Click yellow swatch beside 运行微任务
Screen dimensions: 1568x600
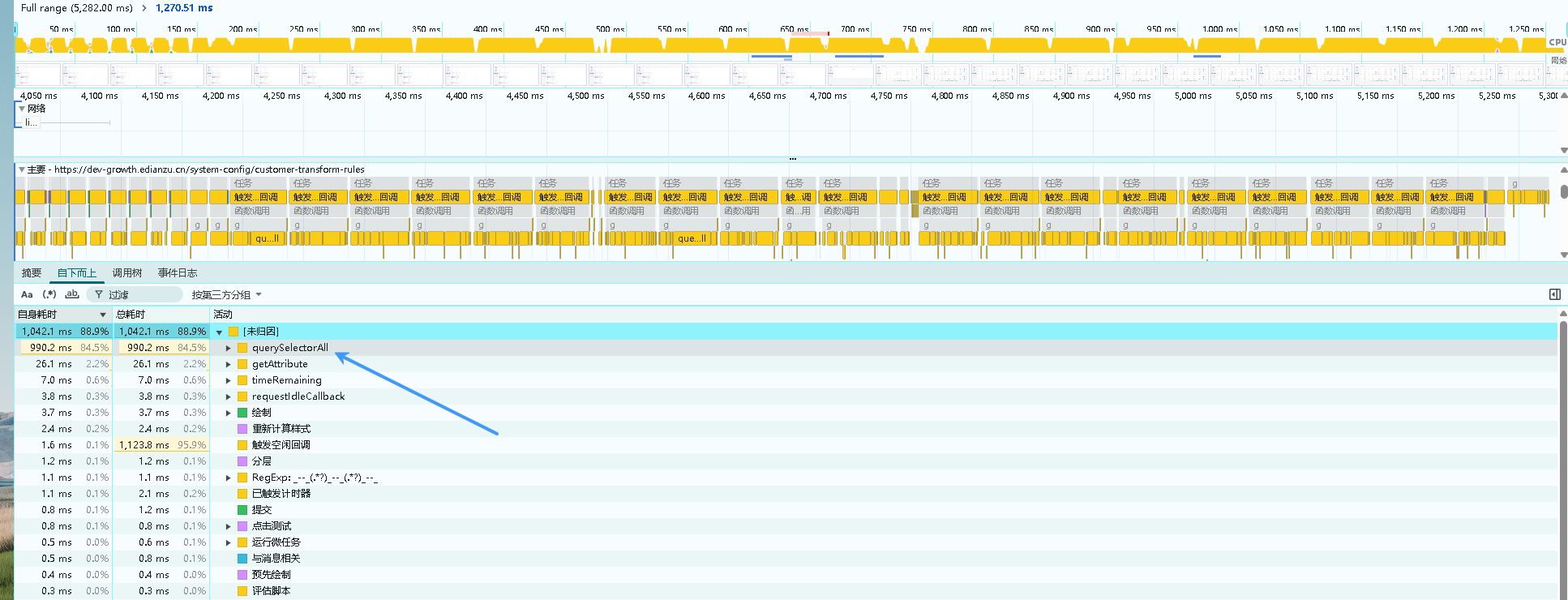click(242, 542)
